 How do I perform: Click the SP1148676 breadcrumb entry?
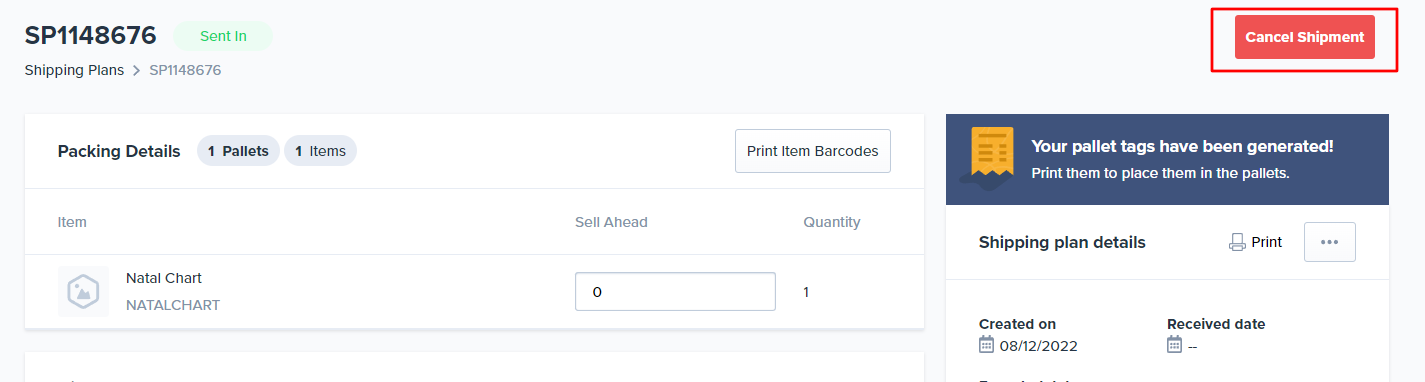coord(185,70)
